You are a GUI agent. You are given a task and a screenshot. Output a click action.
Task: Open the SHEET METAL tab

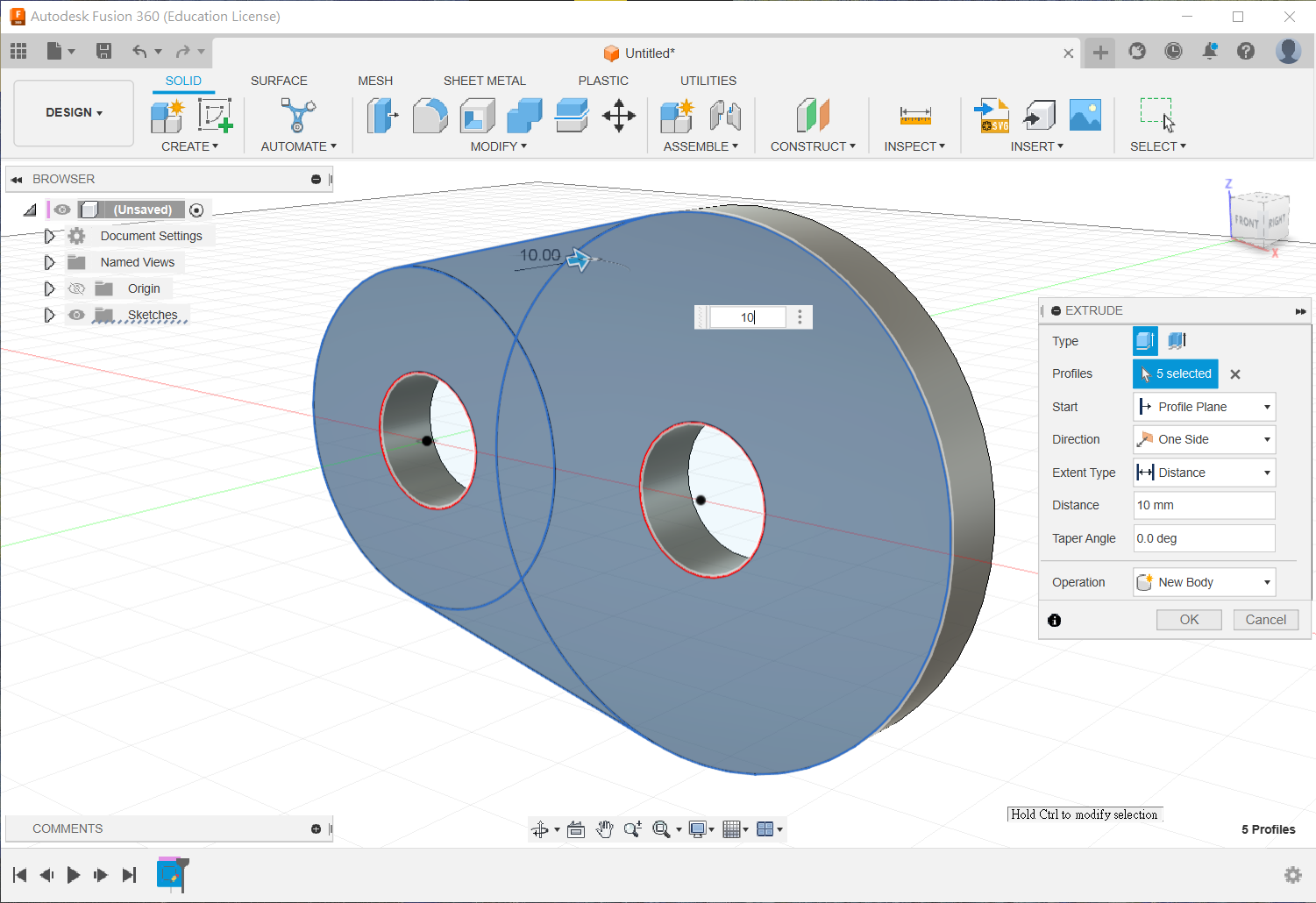click(484, 81)
